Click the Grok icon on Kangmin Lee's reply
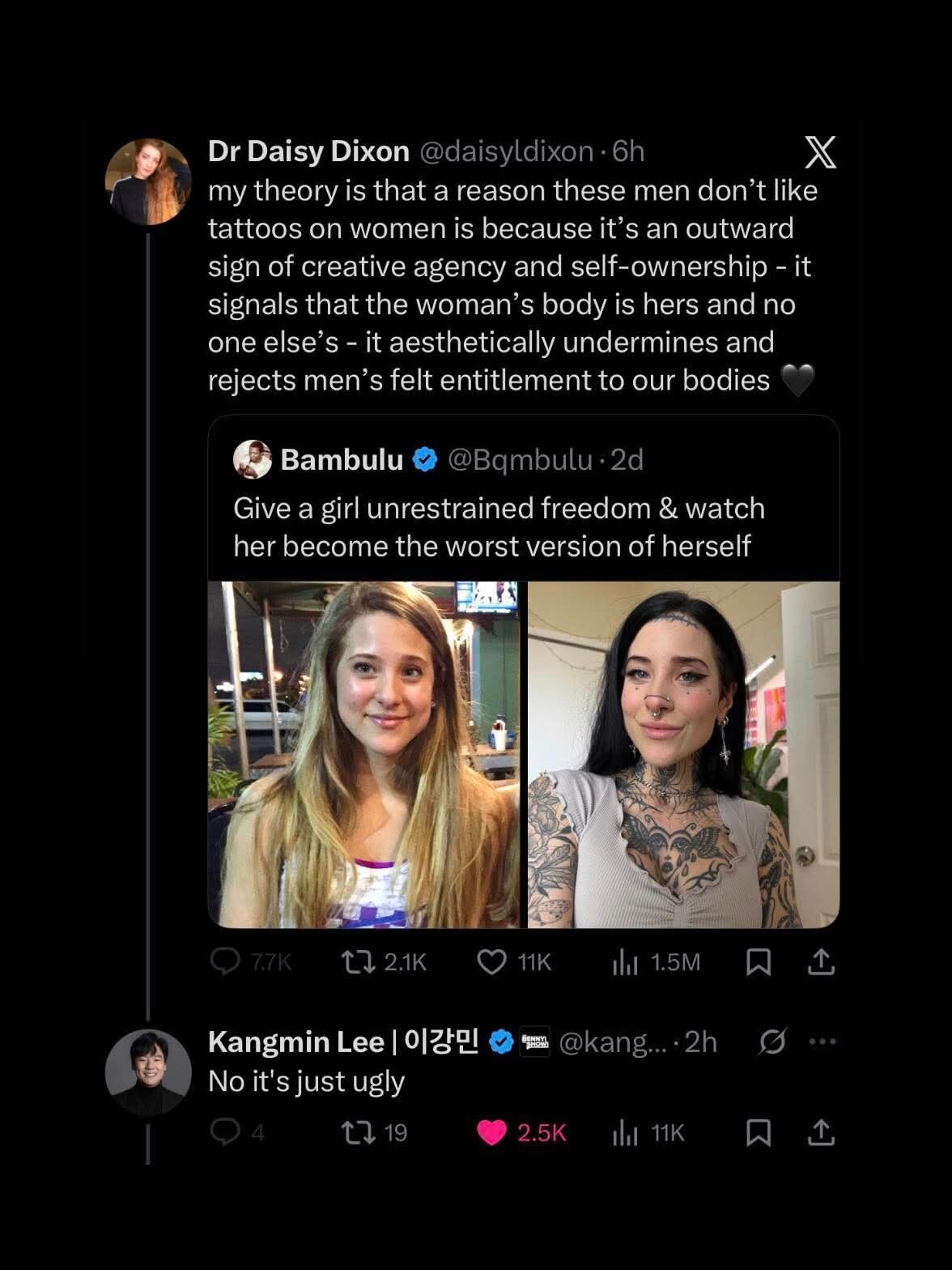This screenshot has width=952, height=1270. [x=771, y=1042]
